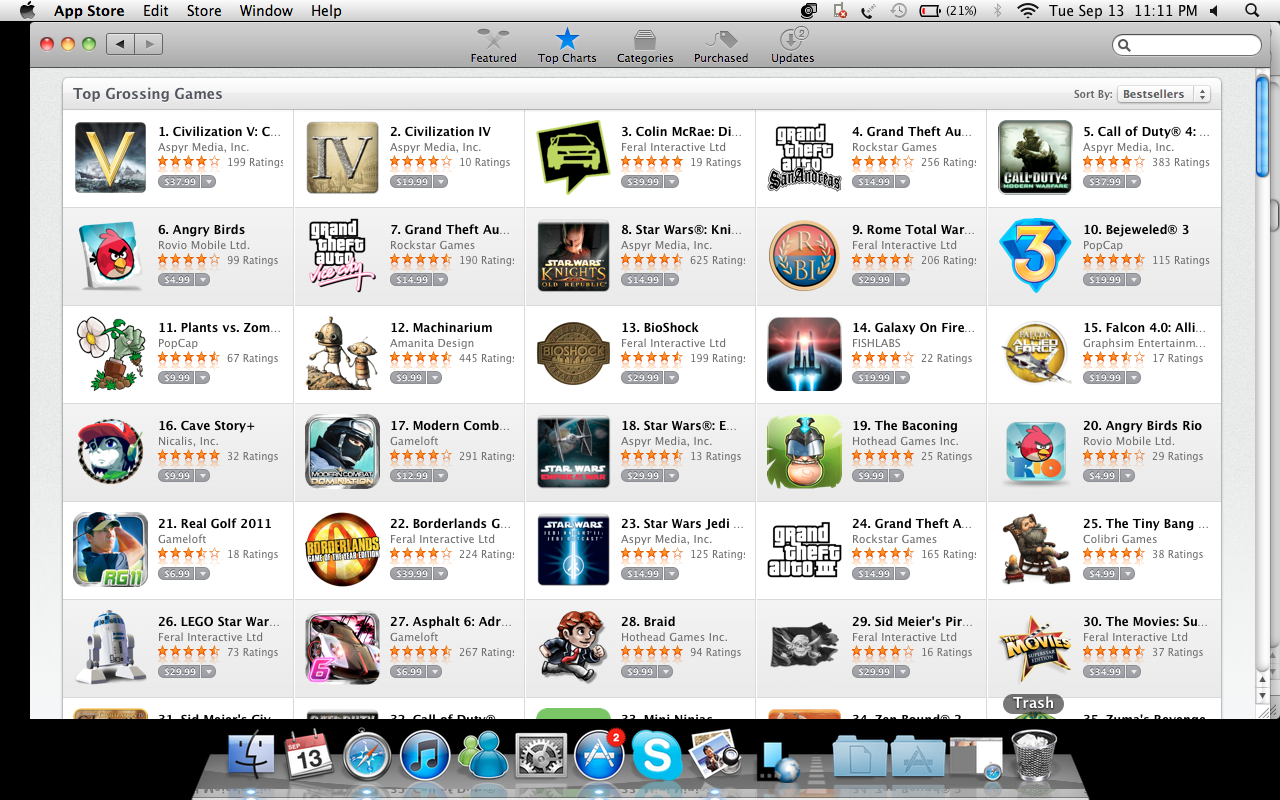Open the Window menu
The image size is (1280, 800).
coord(266,11)
